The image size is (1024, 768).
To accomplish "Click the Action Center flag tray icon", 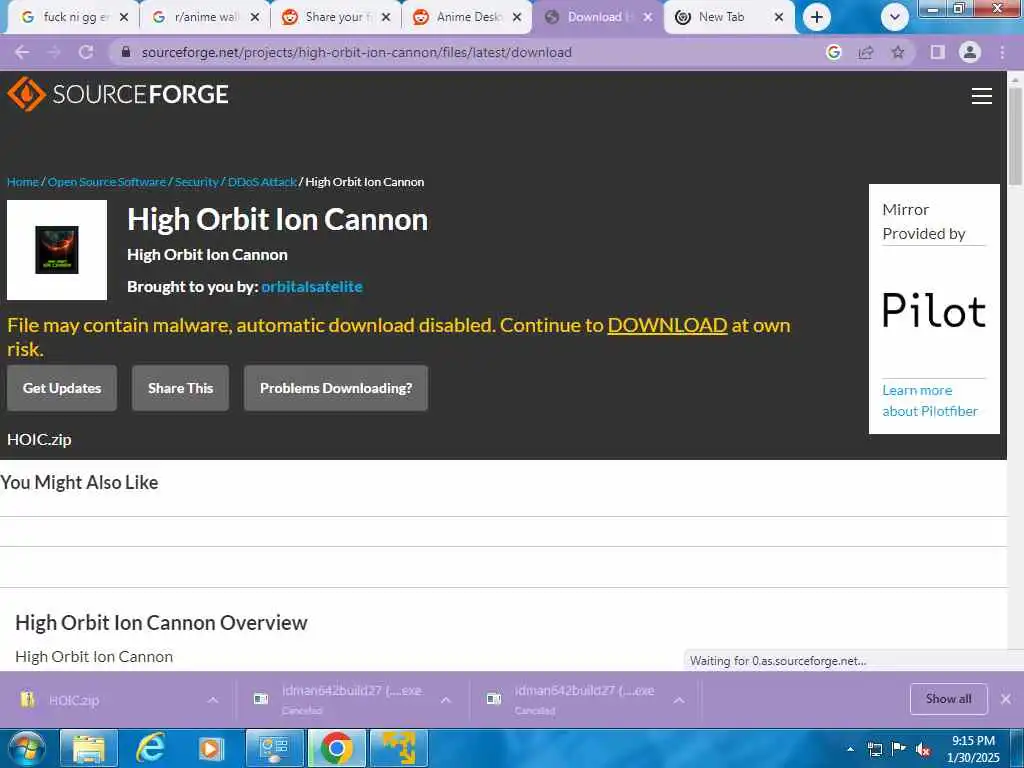I will point(898,749).
